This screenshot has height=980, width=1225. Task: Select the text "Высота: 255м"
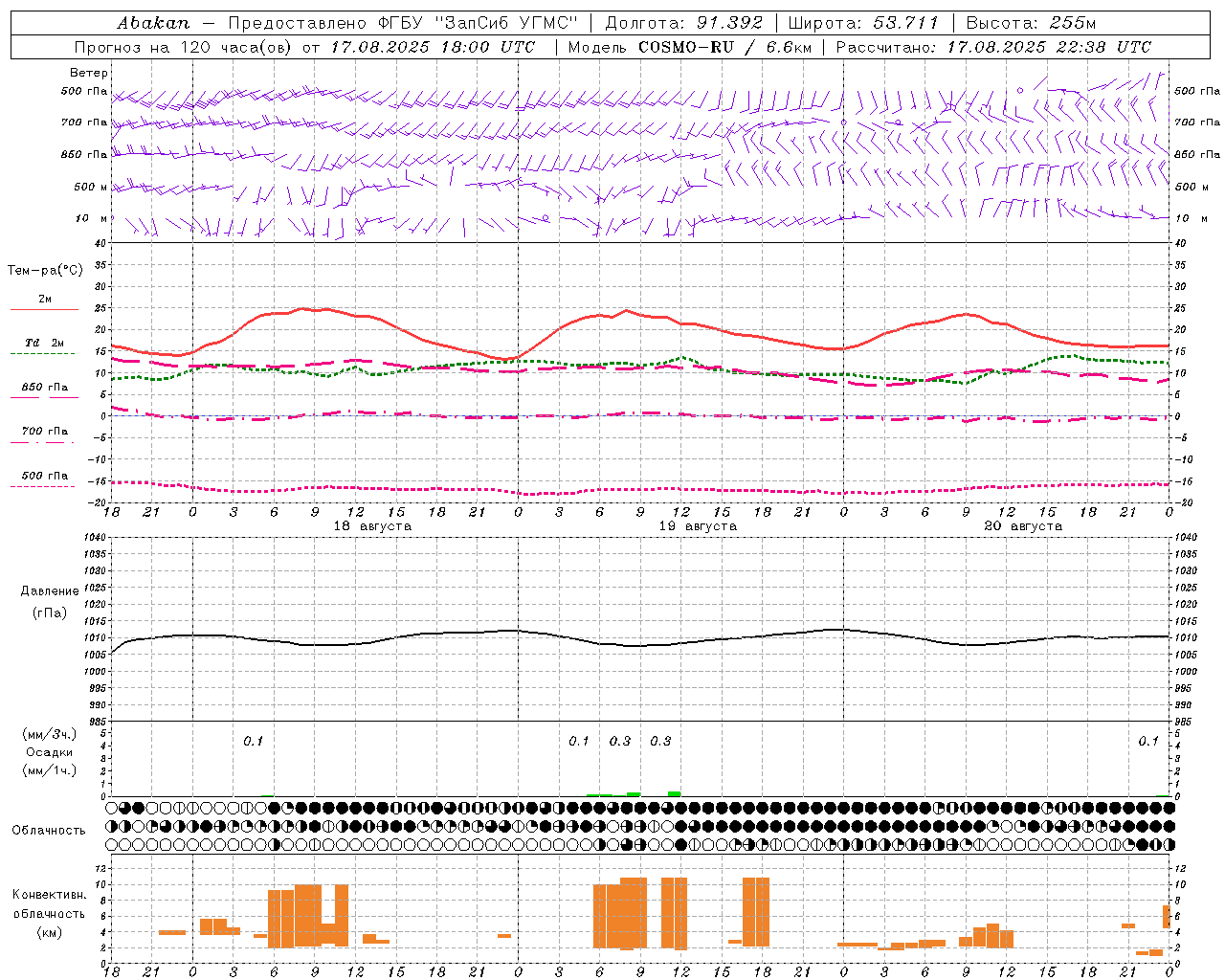point(1031,23)
